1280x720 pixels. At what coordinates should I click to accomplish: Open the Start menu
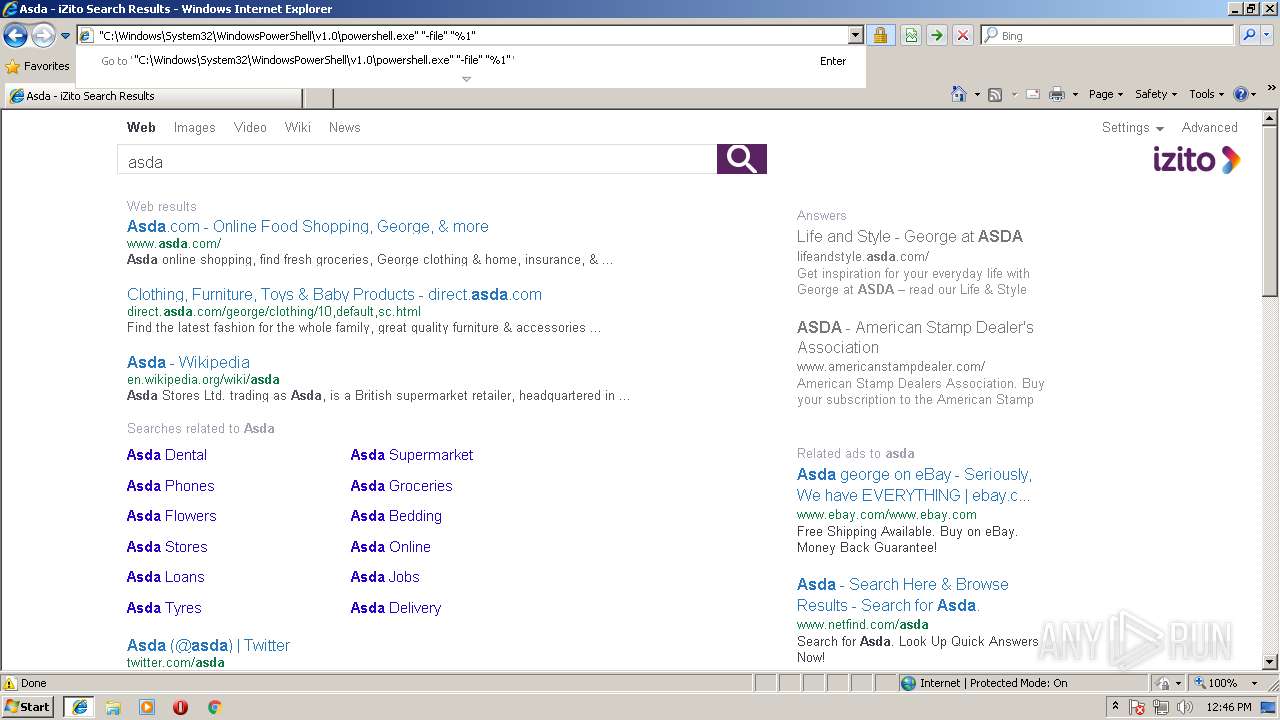(28, 707)
